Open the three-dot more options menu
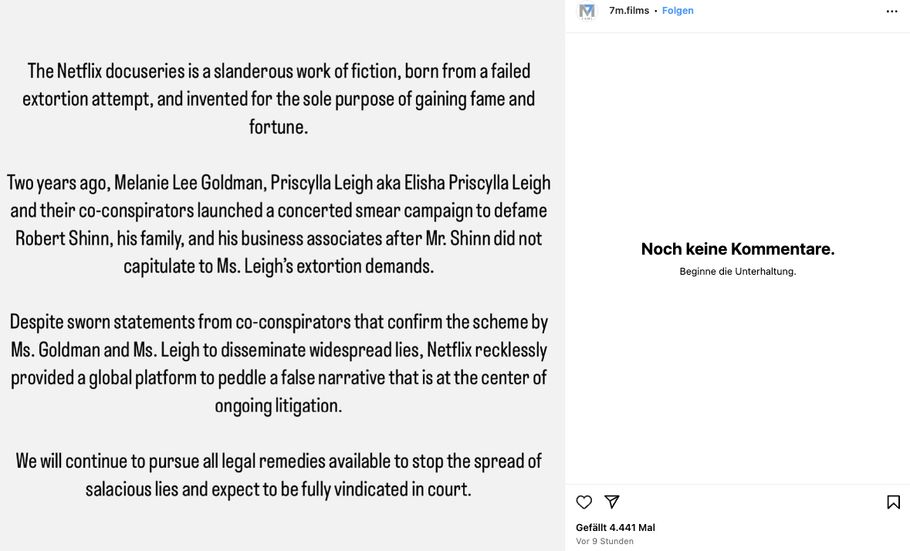 pos(892,11)
